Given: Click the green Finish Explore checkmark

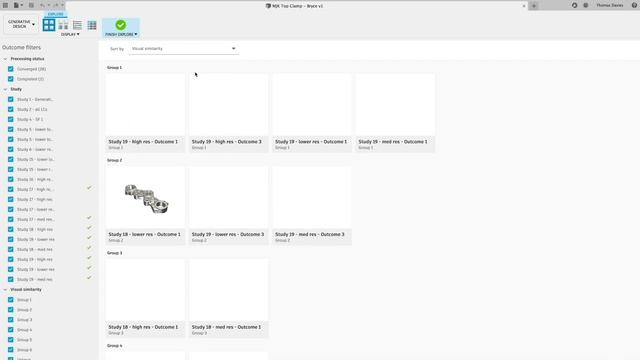Looking at the screenshot, I should click(120, 25).
